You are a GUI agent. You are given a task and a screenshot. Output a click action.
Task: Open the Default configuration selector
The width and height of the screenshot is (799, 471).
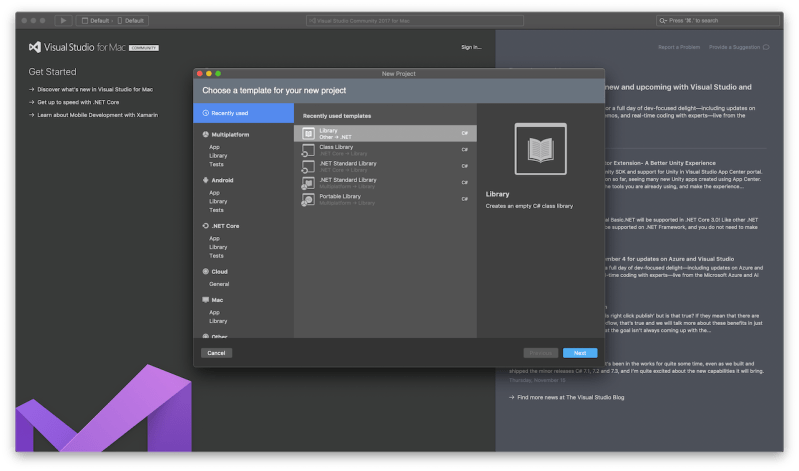96,21
